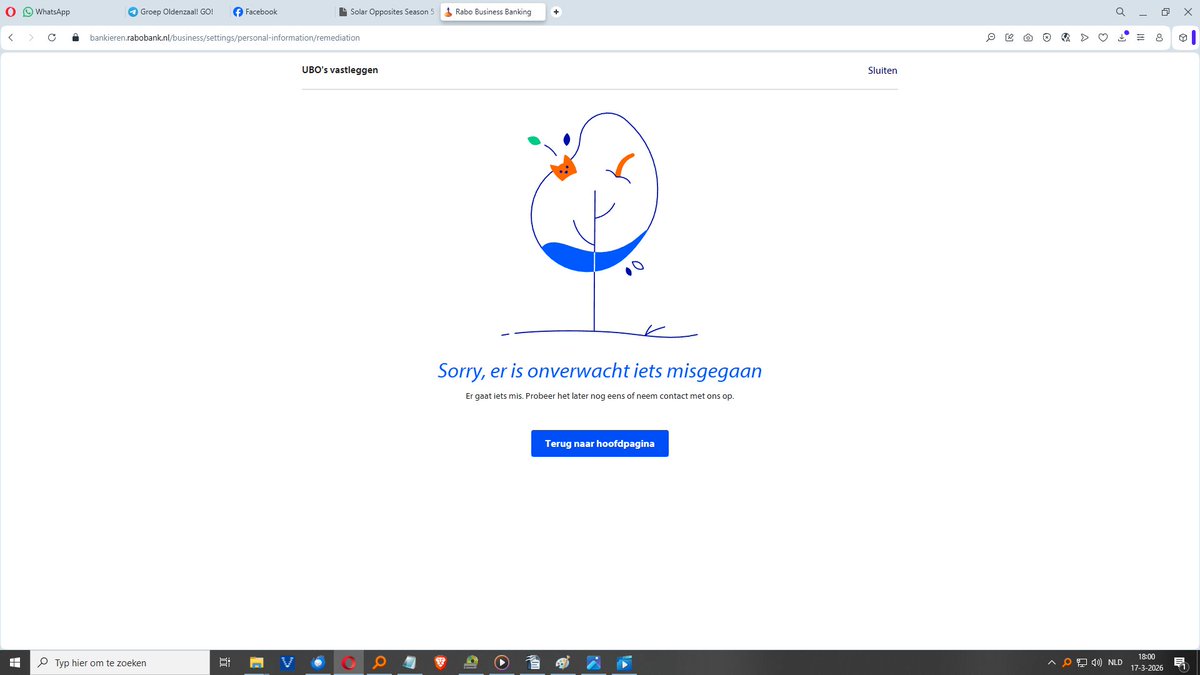This screenshot has width=1200, height=675.
Task: Add page to bookmarks with heart icon
Action: pos(1103,37)
